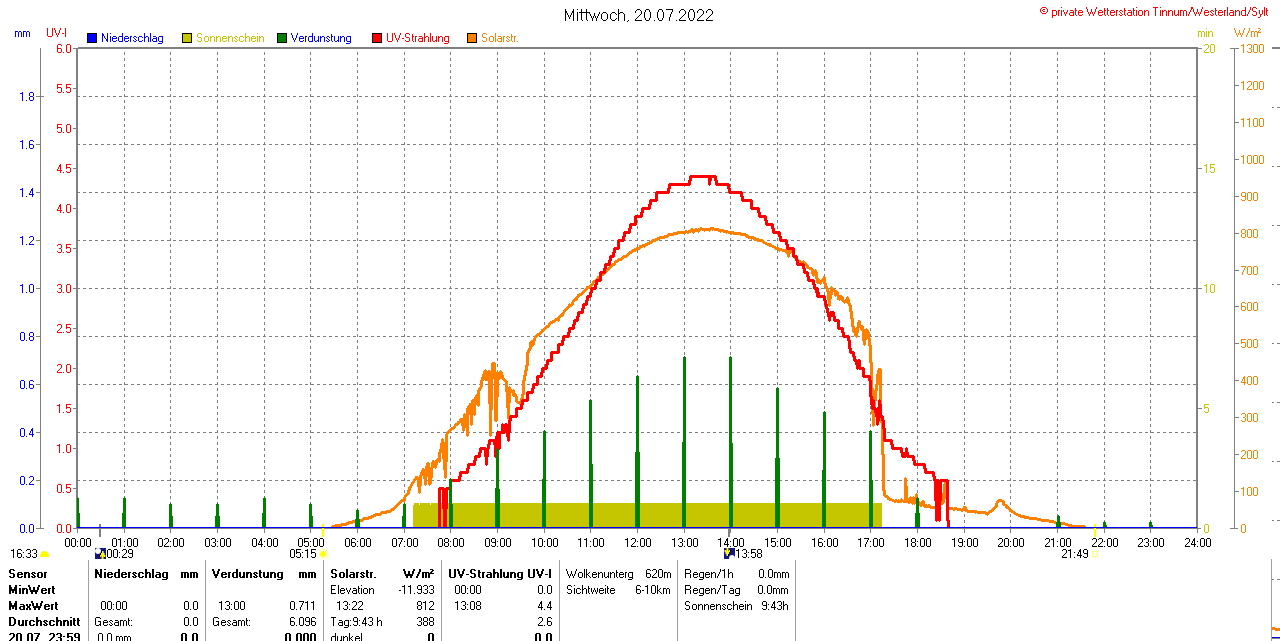Click the UV-Strahlung legend label
This screenshot has height=641, width=1280.
(x=417, y=38)
